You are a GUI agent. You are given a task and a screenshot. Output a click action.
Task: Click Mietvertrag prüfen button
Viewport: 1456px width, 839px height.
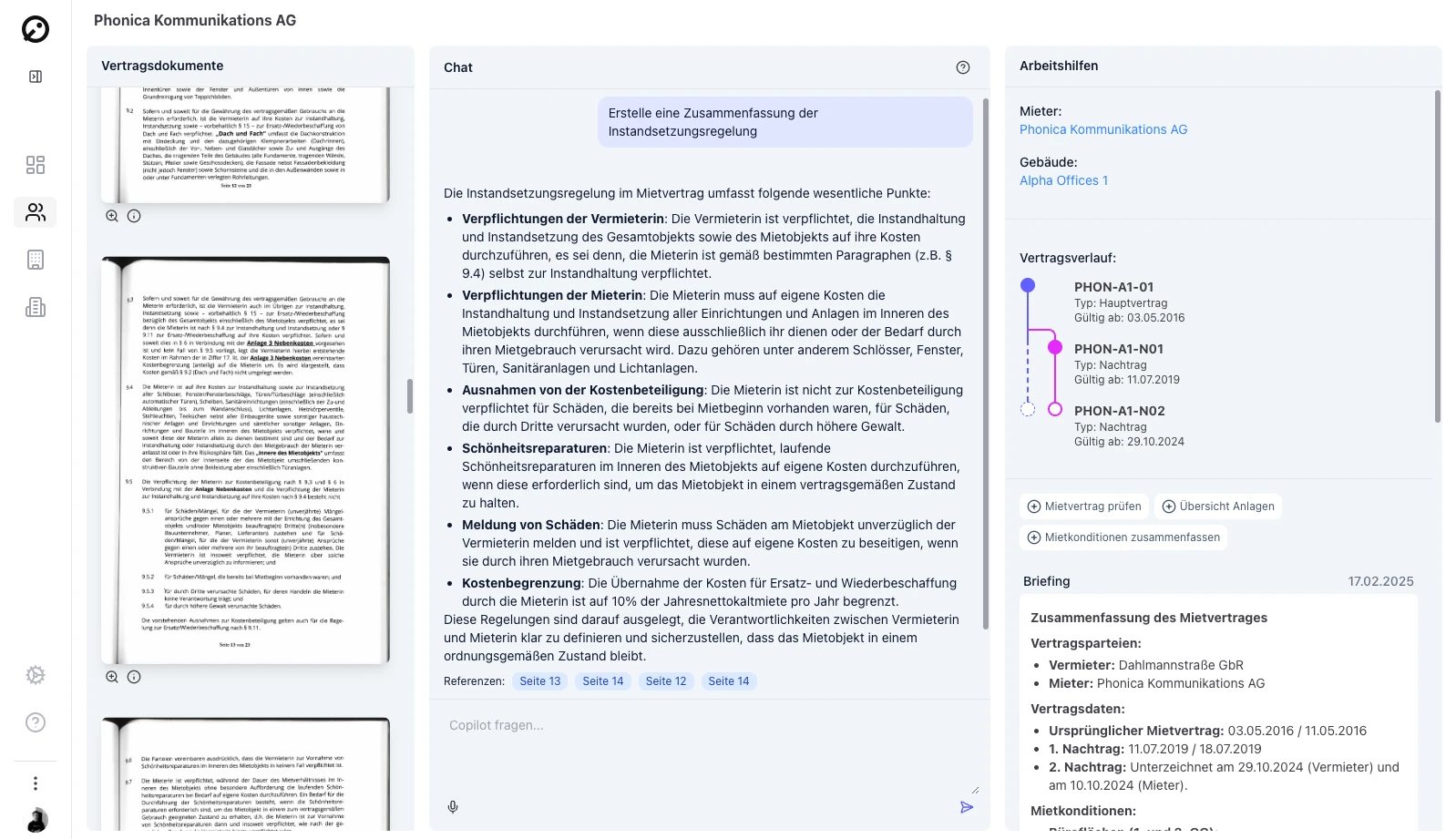click(1084, 506)
